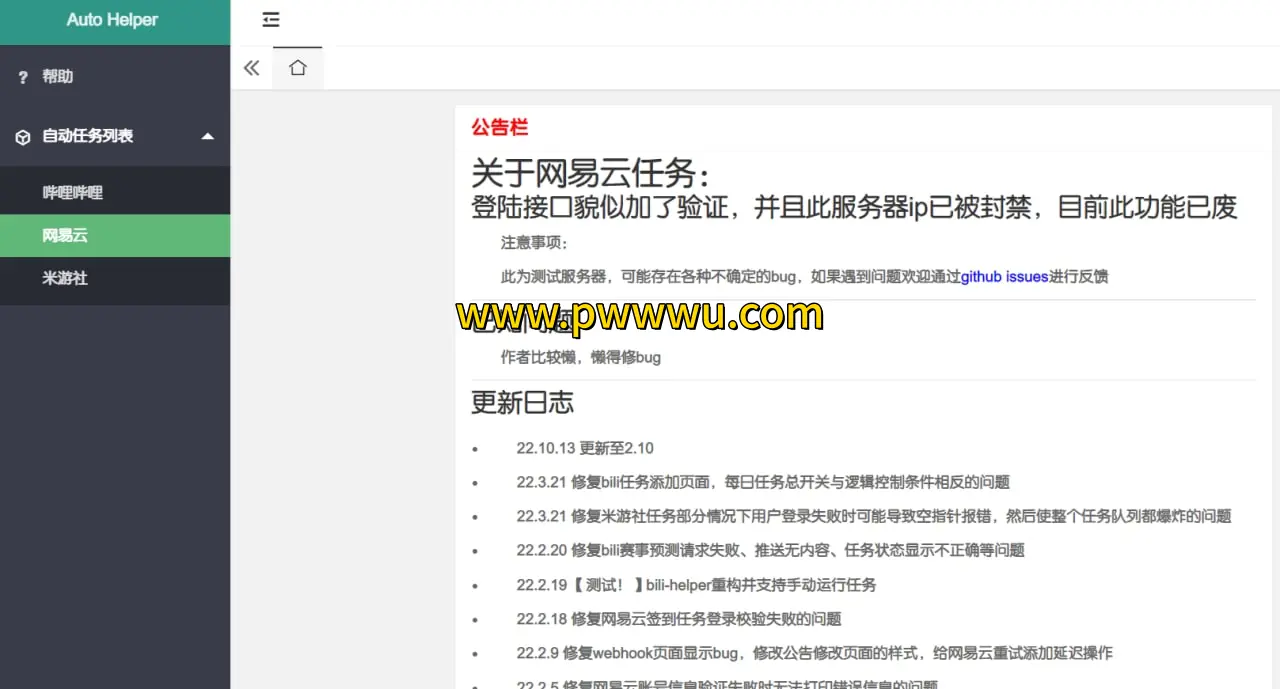1280x689 pixels.
Task: Select the 22.10.13 更新至2.10 changelog entry
Action: (585, 448)
